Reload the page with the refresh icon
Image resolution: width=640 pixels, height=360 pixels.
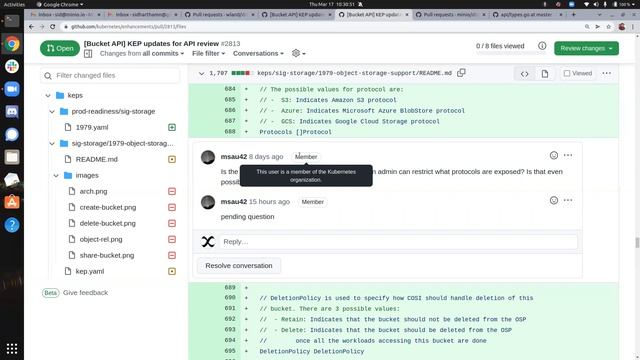[53, 27]
